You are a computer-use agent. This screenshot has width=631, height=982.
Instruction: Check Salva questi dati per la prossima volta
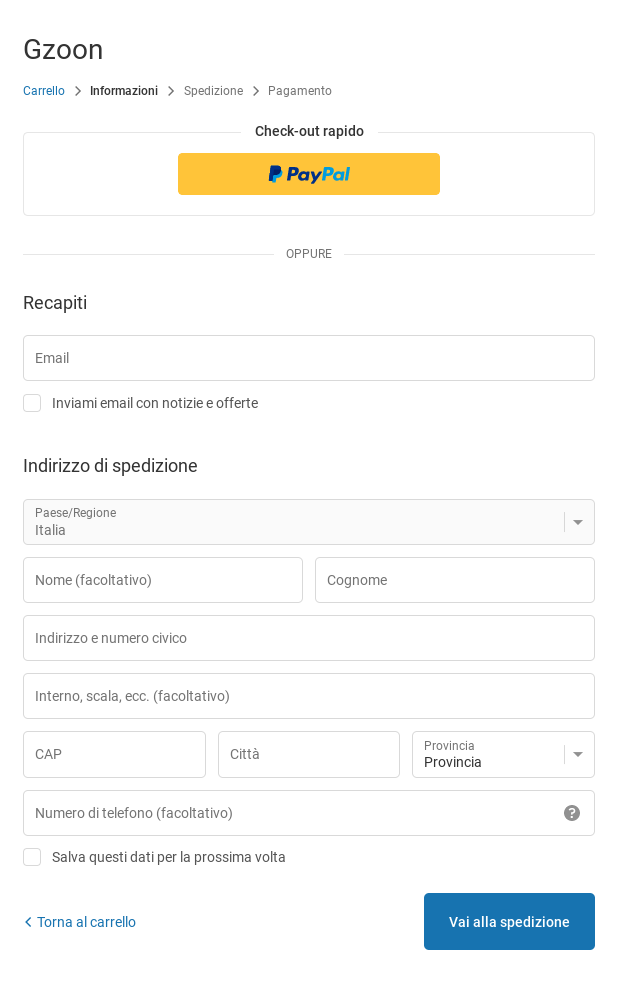[32, 857]
